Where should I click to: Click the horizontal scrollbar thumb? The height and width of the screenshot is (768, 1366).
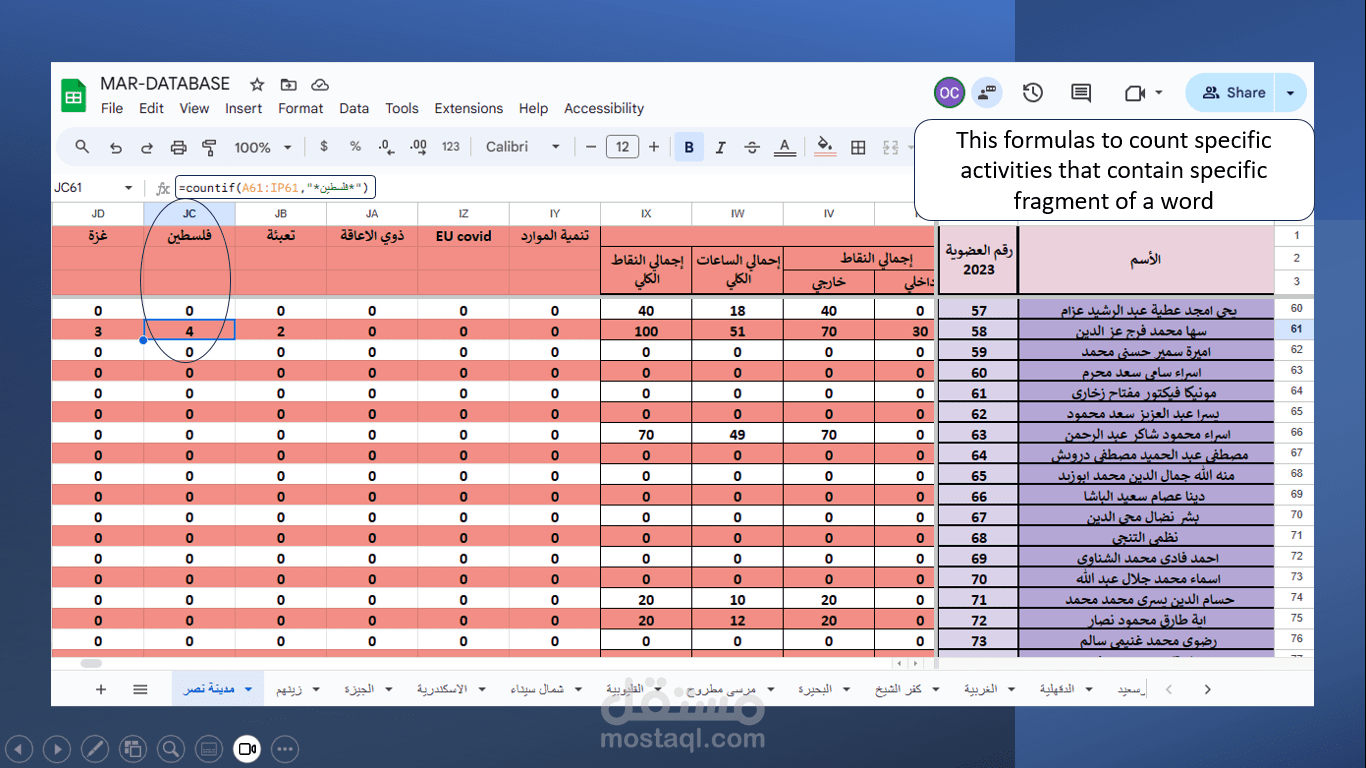pos(91,662)
